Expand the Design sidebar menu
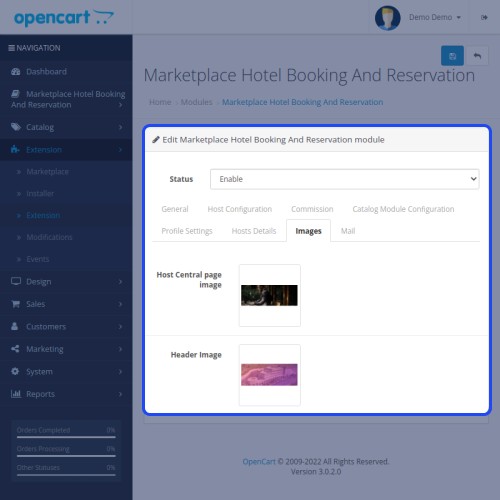Image resolution: width=500 pixels, height=500 pixels. click(66, 282)
